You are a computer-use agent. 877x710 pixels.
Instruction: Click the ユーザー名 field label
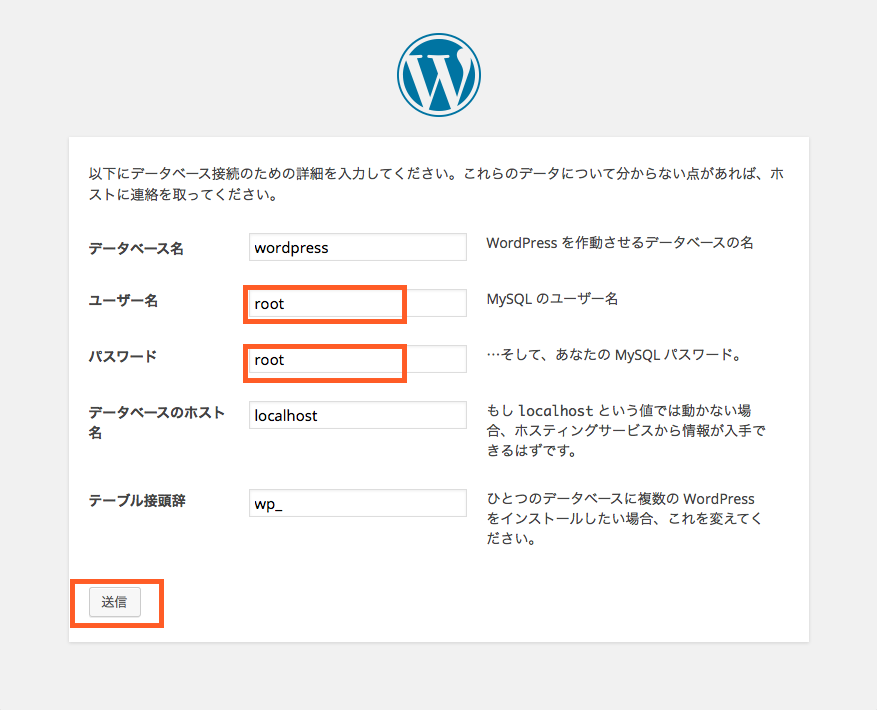[123, 300]
